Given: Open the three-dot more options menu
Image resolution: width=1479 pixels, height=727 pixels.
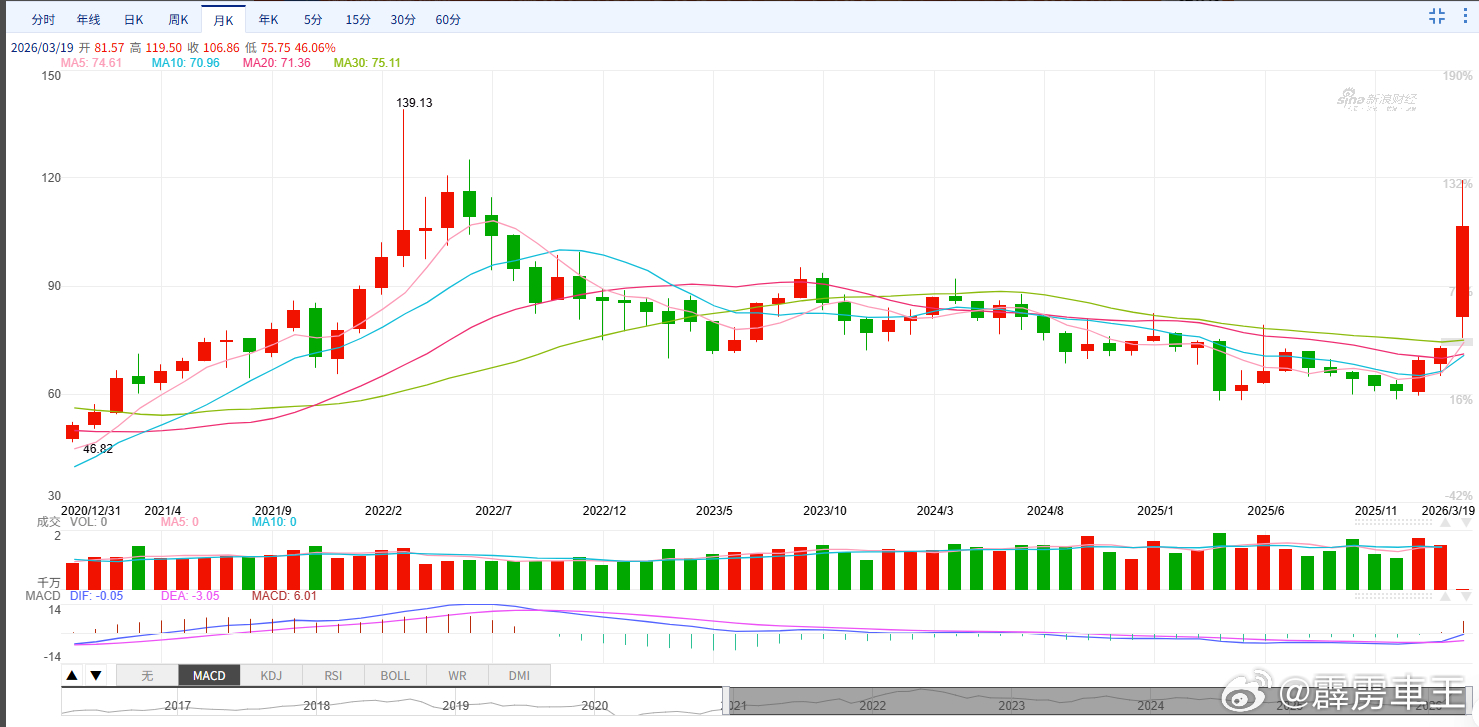Looking at the screenshot, I should pyautogui.click(x=1467, y=15).
